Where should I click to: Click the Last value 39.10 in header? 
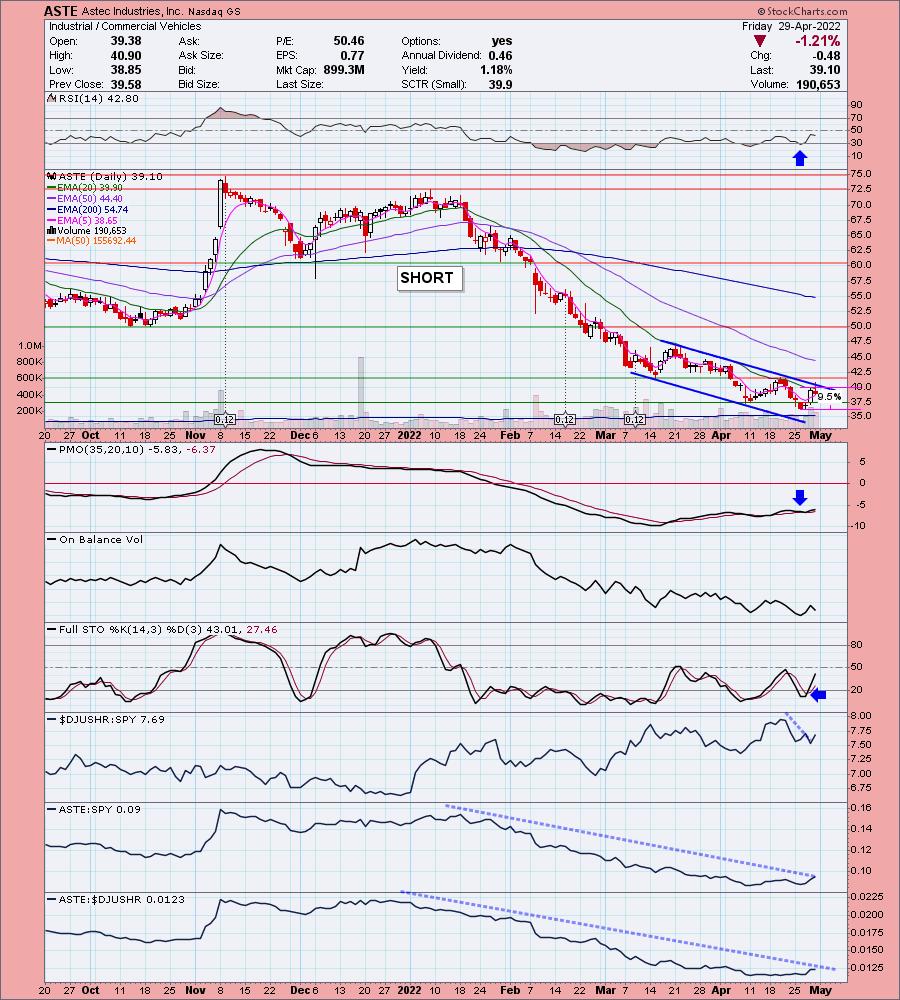coord(825,70)
